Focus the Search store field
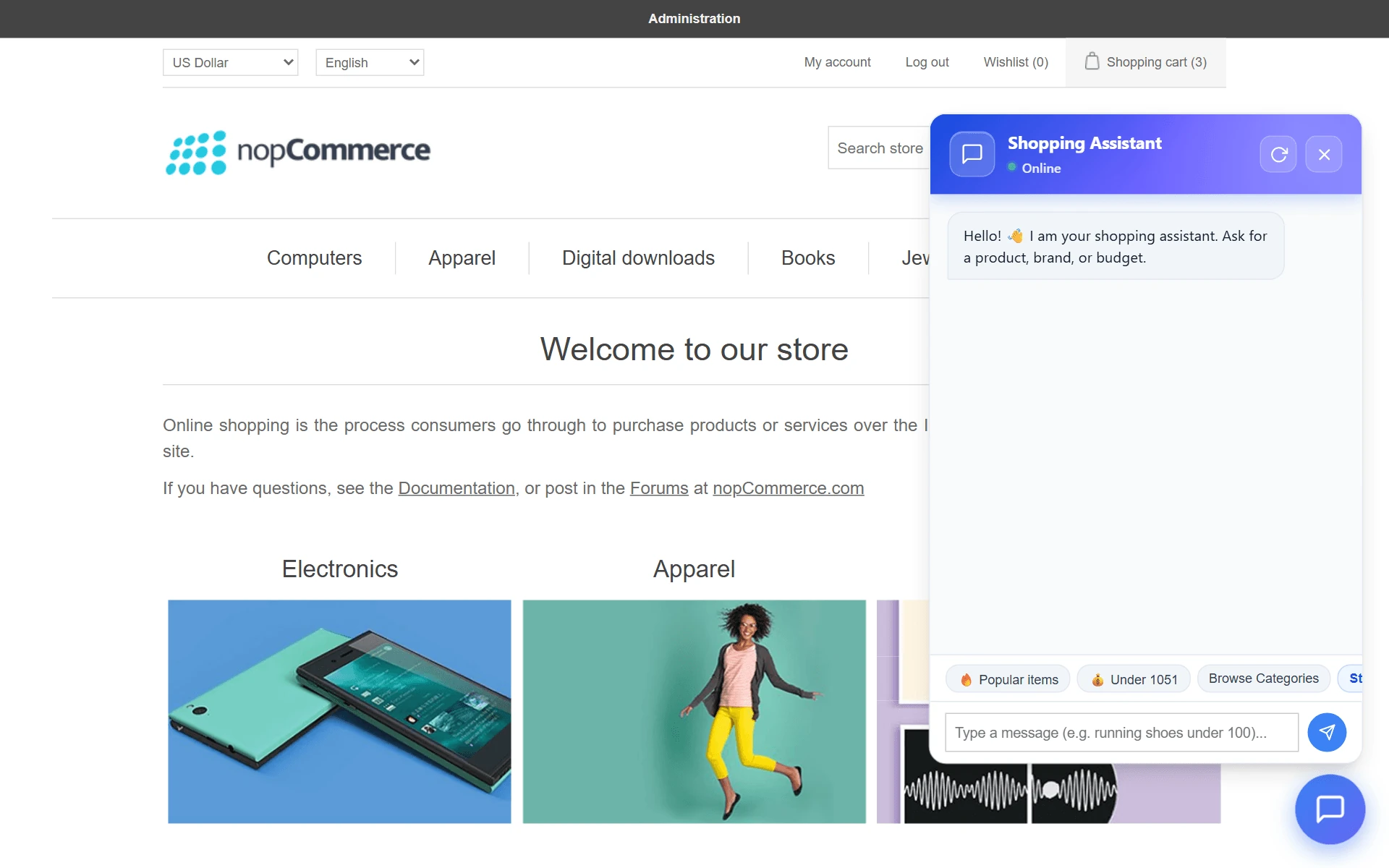Viewport: 1389px width, 868px height. 879,148
